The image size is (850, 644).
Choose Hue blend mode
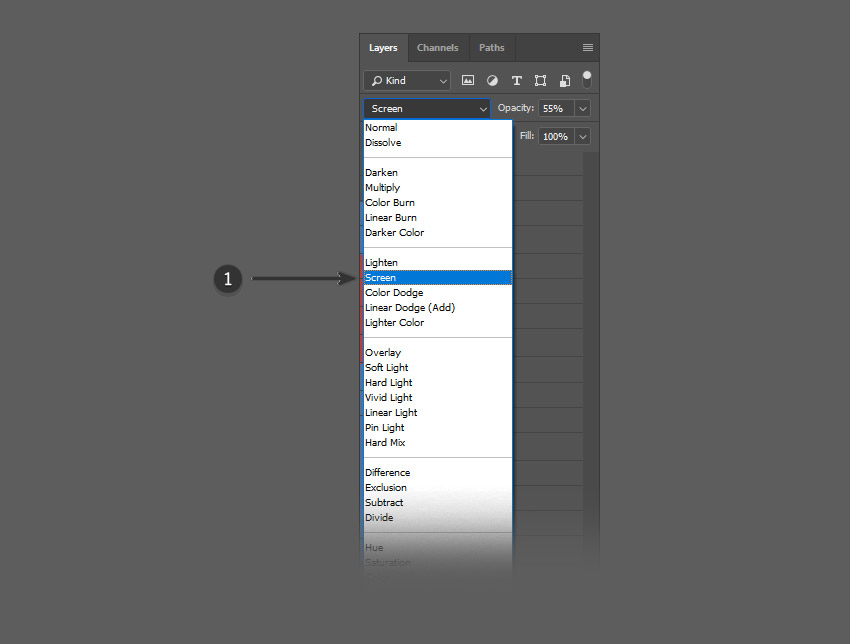(438, 548)
